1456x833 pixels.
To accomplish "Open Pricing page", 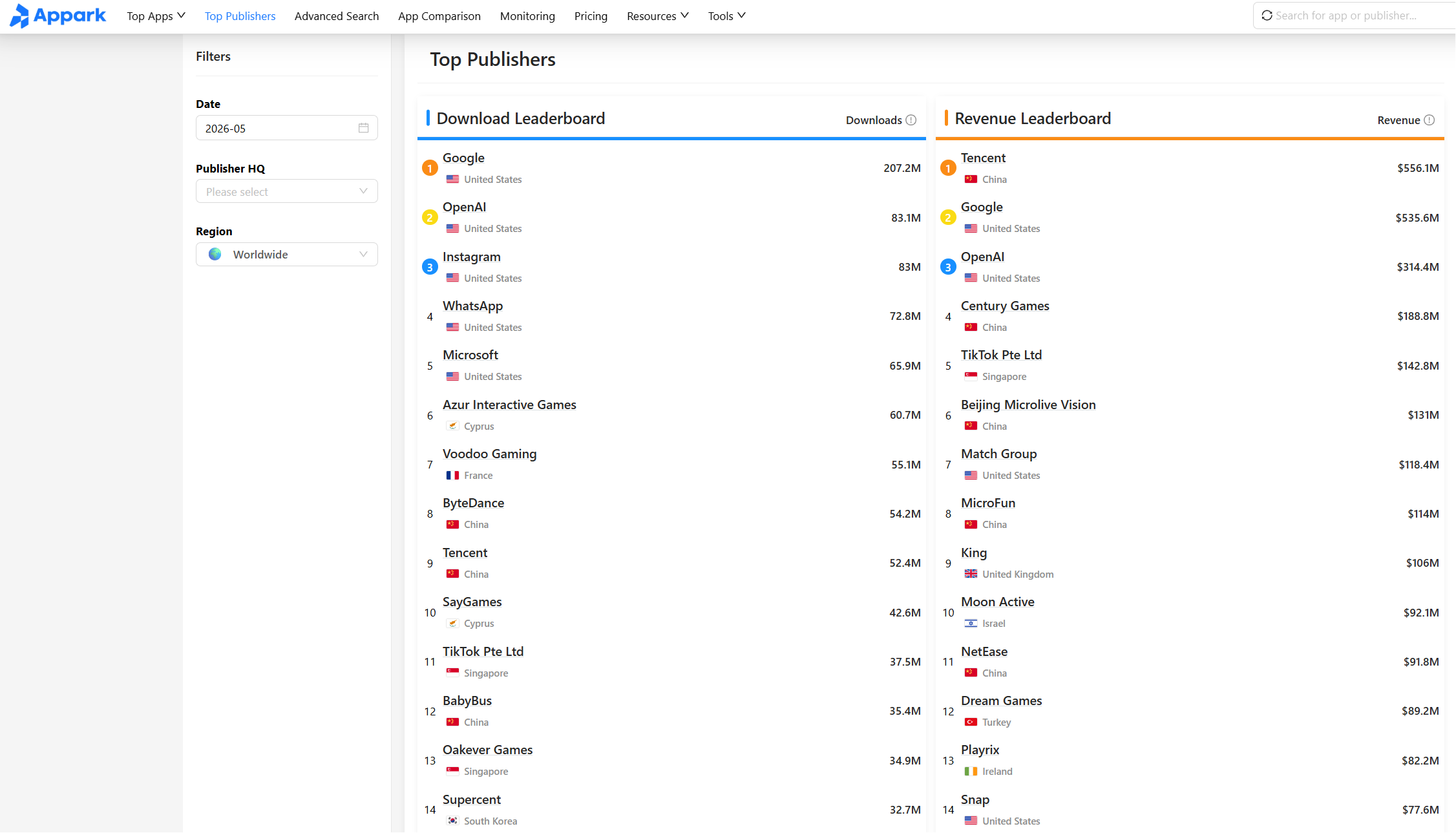I will (x=591, y=16).
